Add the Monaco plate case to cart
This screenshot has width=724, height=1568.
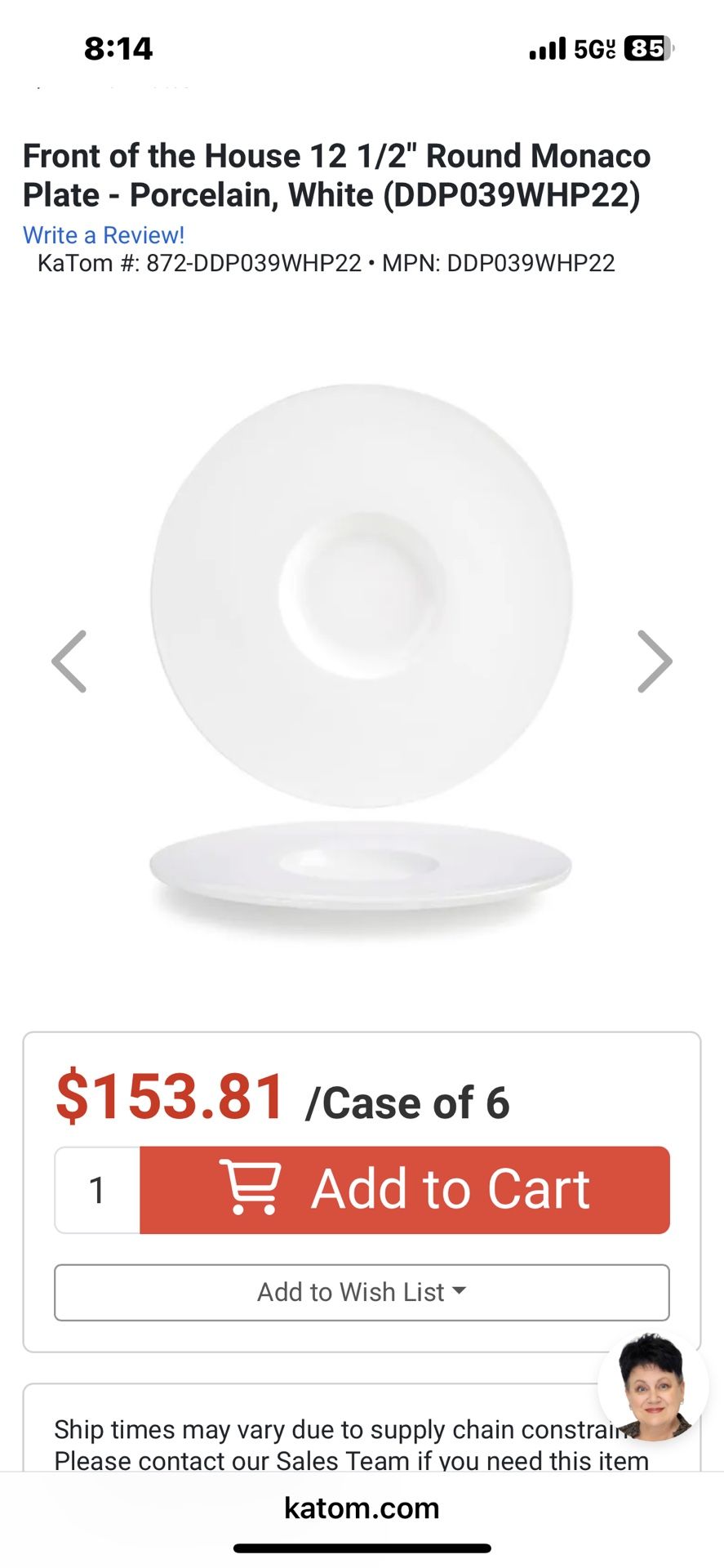coord(405,1190)
